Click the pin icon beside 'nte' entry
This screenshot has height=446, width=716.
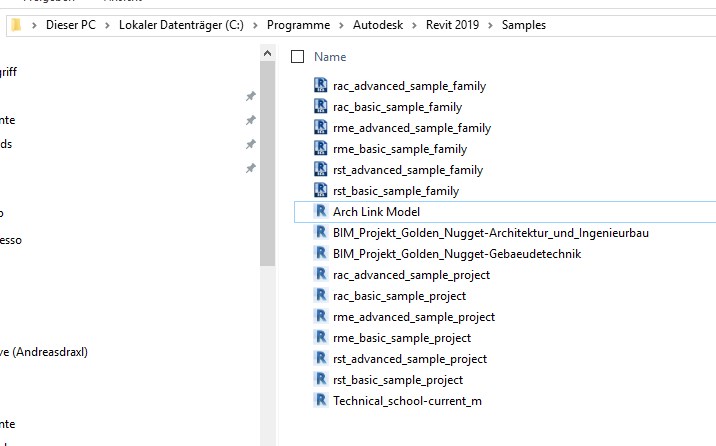tap(251, 120)
